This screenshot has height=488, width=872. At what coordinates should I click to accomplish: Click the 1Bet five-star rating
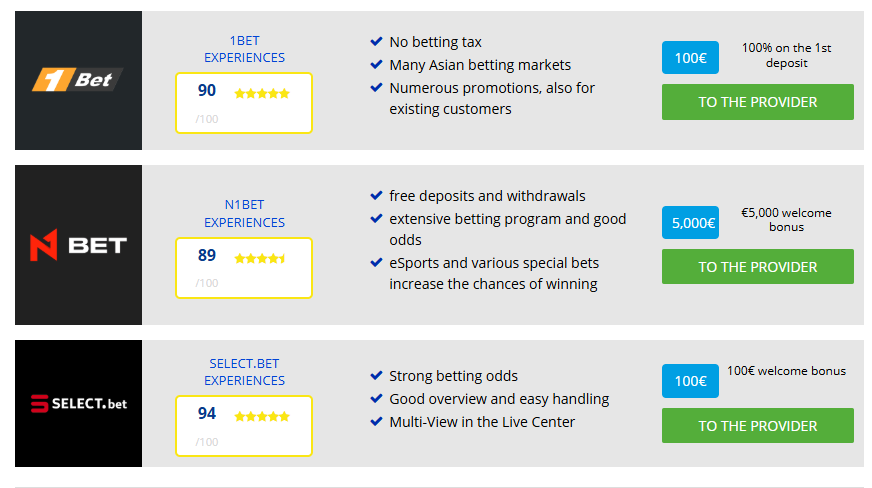point(262,93)
